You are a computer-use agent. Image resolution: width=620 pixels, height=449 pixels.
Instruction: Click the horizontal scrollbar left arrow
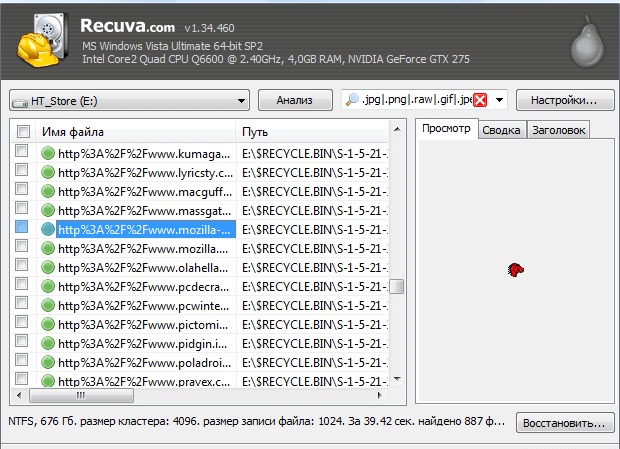19,395
